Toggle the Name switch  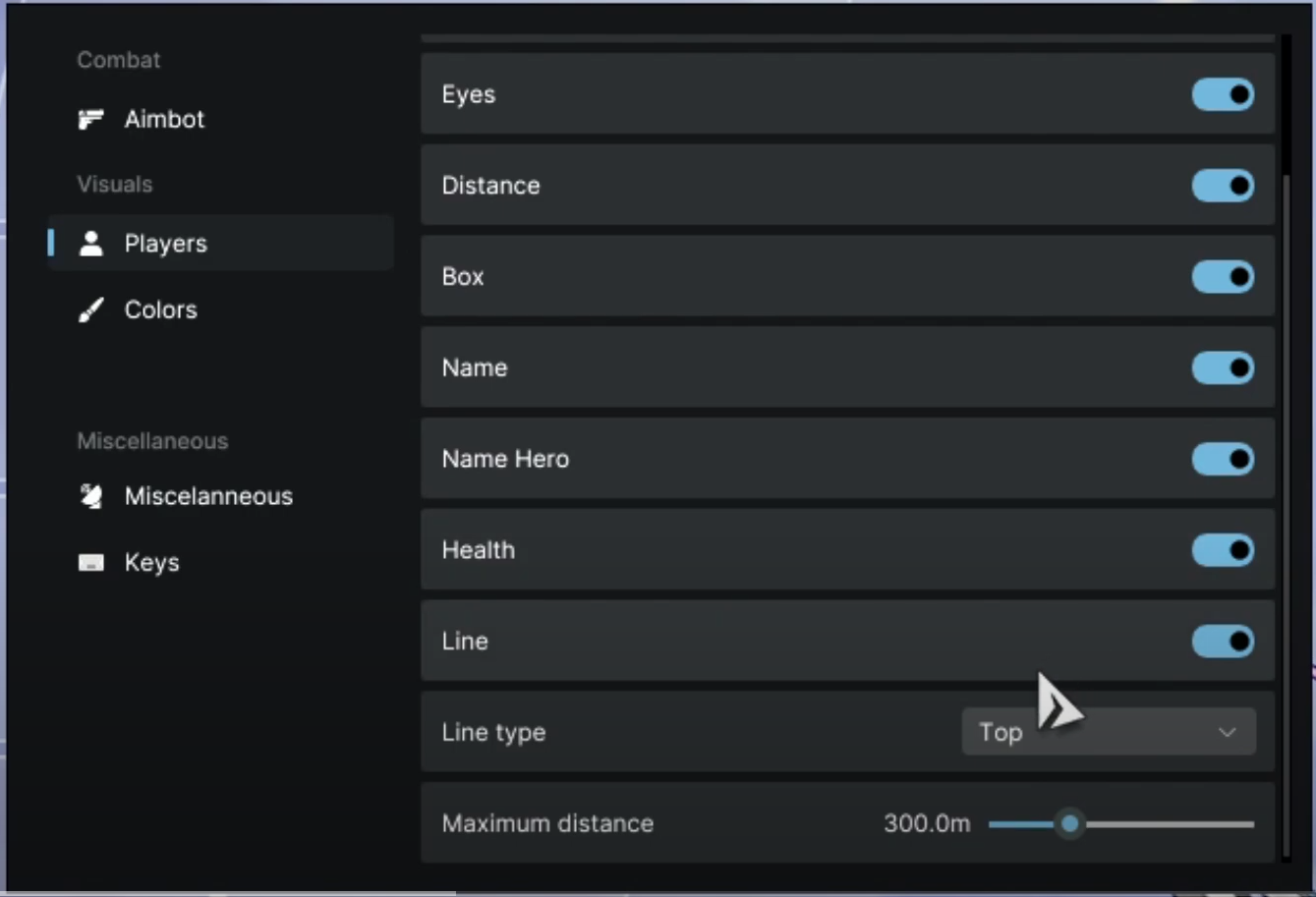tap(1223, 368)
